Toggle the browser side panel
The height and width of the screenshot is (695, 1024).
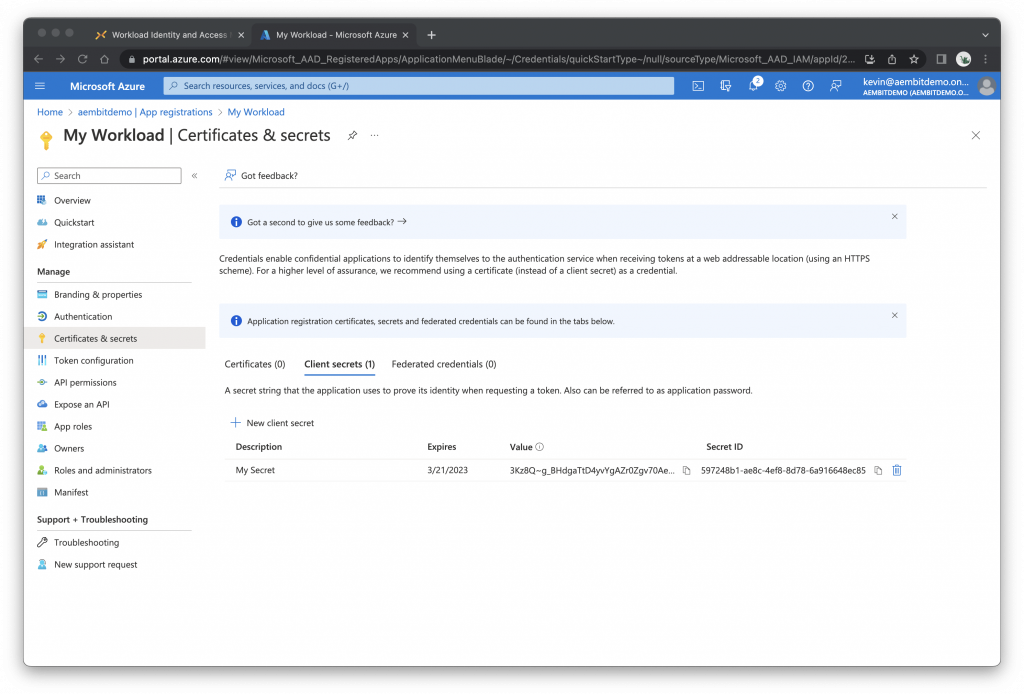(x=941, y=59)
